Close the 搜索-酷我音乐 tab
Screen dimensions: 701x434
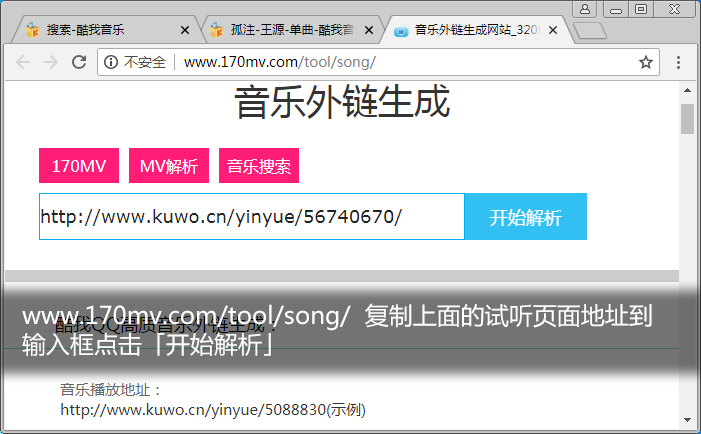[x=185, y=30]
